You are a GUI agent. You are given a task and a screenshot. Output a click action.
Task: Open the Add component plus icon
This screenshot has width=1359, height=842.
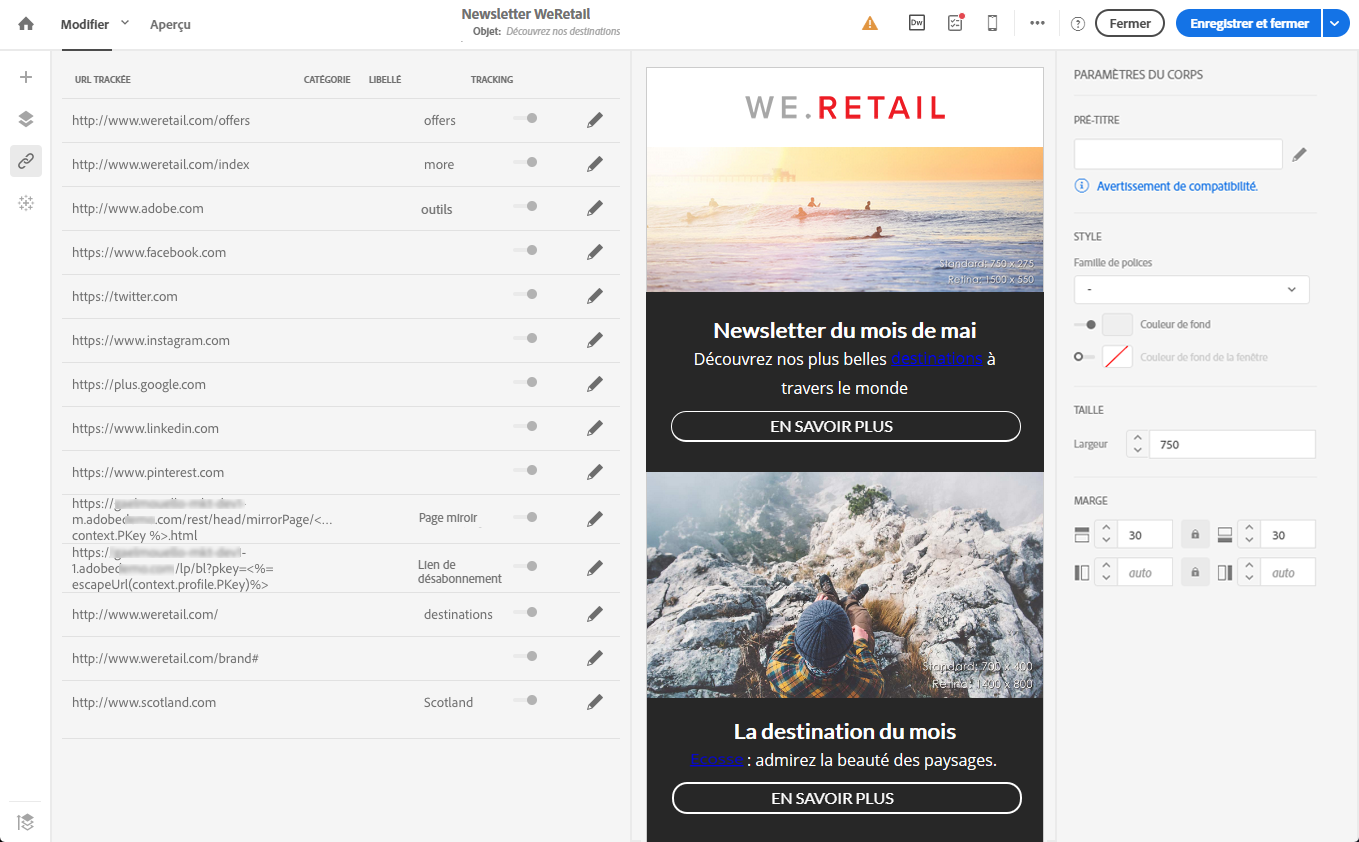click(26, 77)
